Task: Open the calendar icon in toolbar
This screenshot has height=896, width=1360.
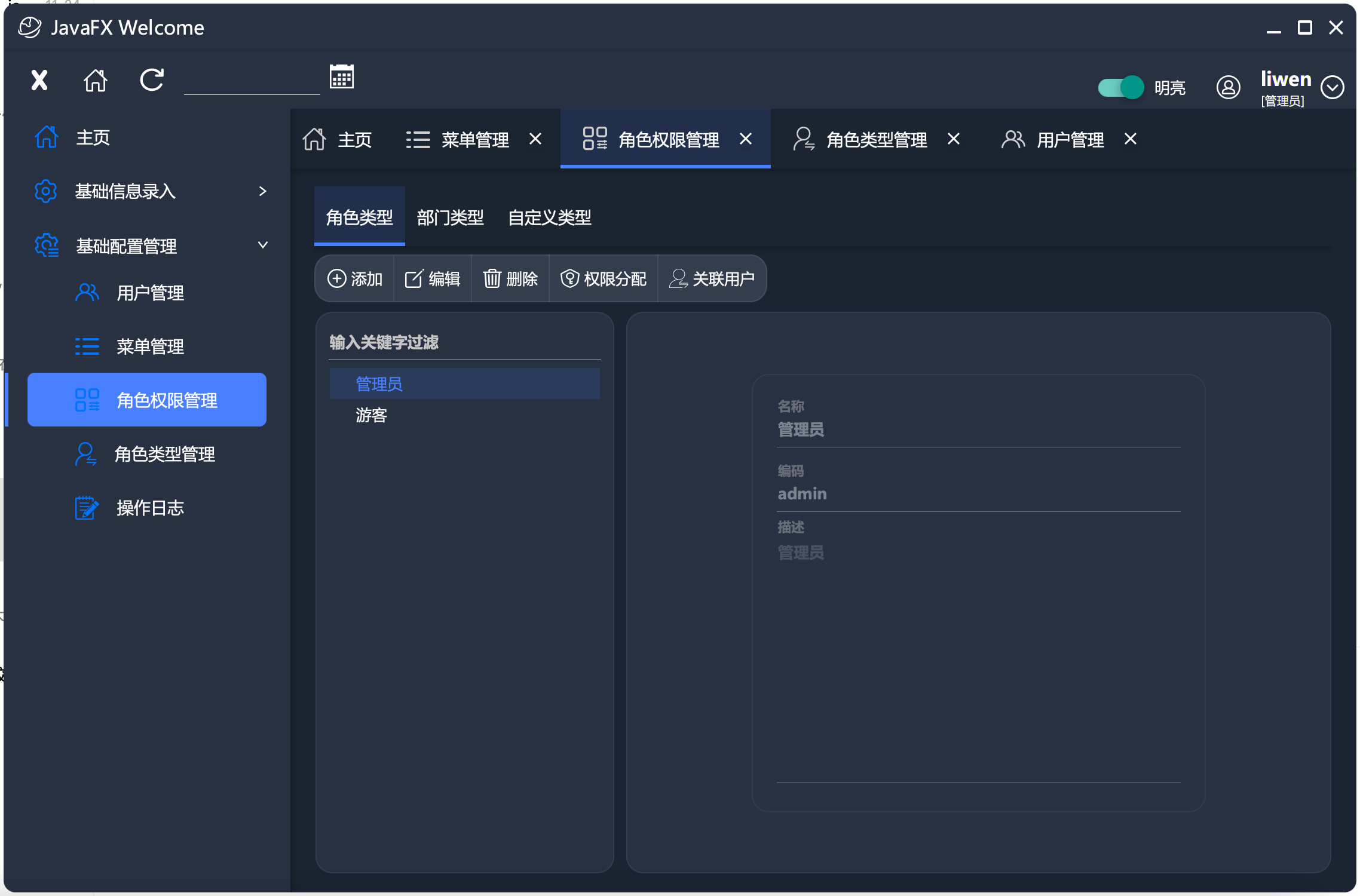Action: tap(342, 77)
